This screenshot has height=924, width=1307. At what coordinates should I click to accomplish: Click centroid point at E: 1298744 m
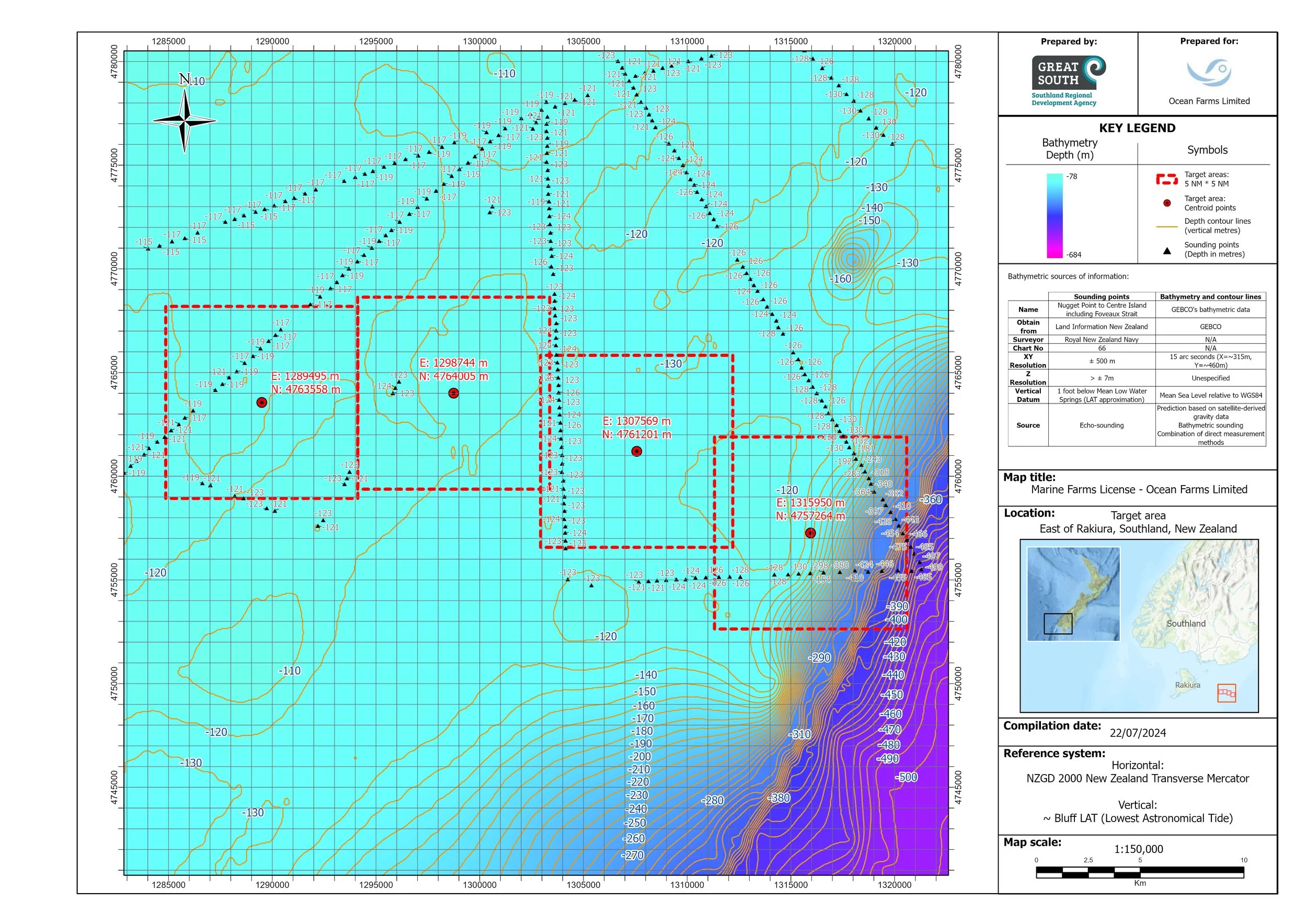click(x=453, y=393)
